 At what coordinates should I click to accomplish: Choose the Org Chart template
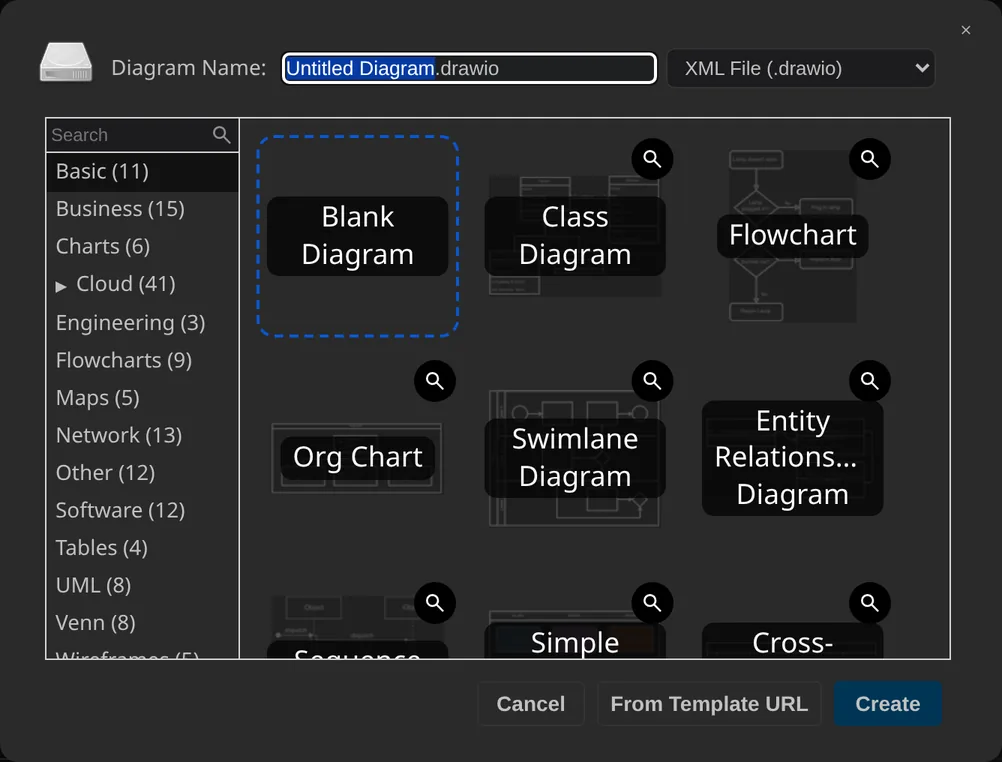[357, 458]
